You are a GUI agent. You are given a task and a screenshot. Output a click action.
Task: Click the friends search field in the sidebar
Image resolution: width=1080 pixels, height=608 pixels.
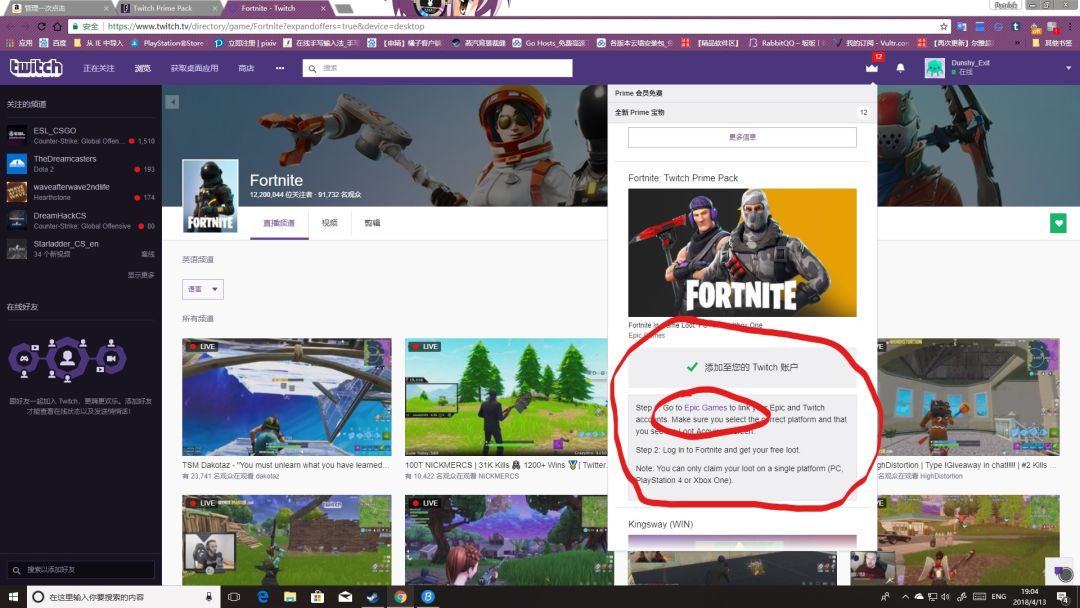pos(81,569)
